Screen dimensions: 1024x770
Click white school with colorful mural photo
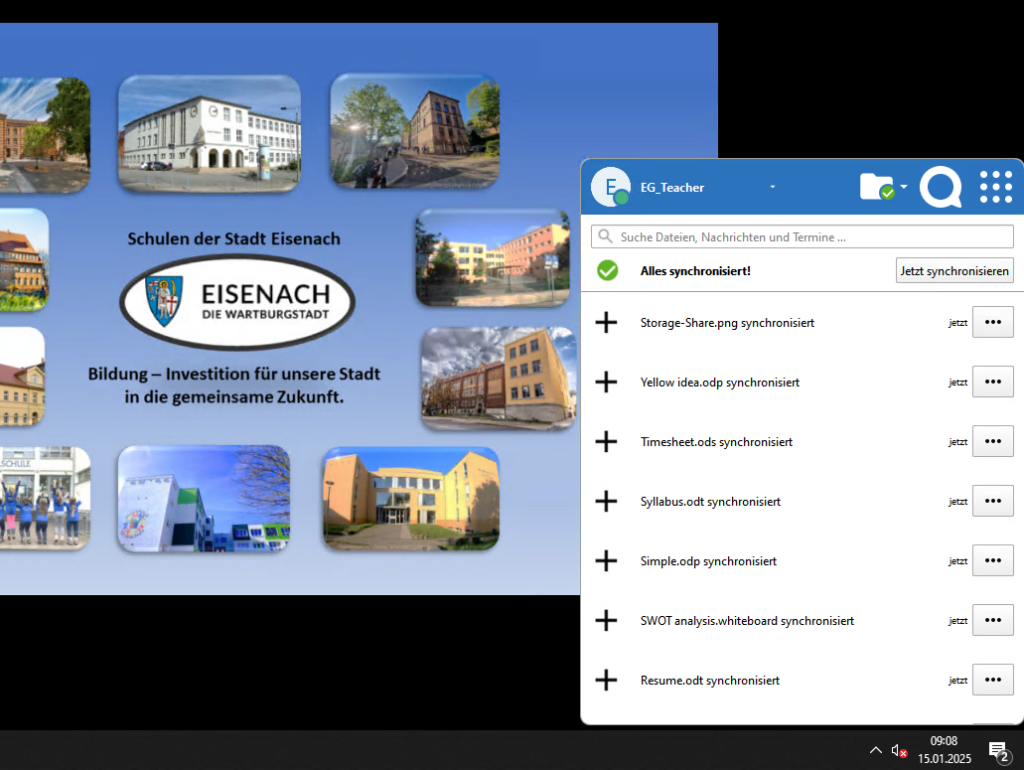tap(204, 499)
